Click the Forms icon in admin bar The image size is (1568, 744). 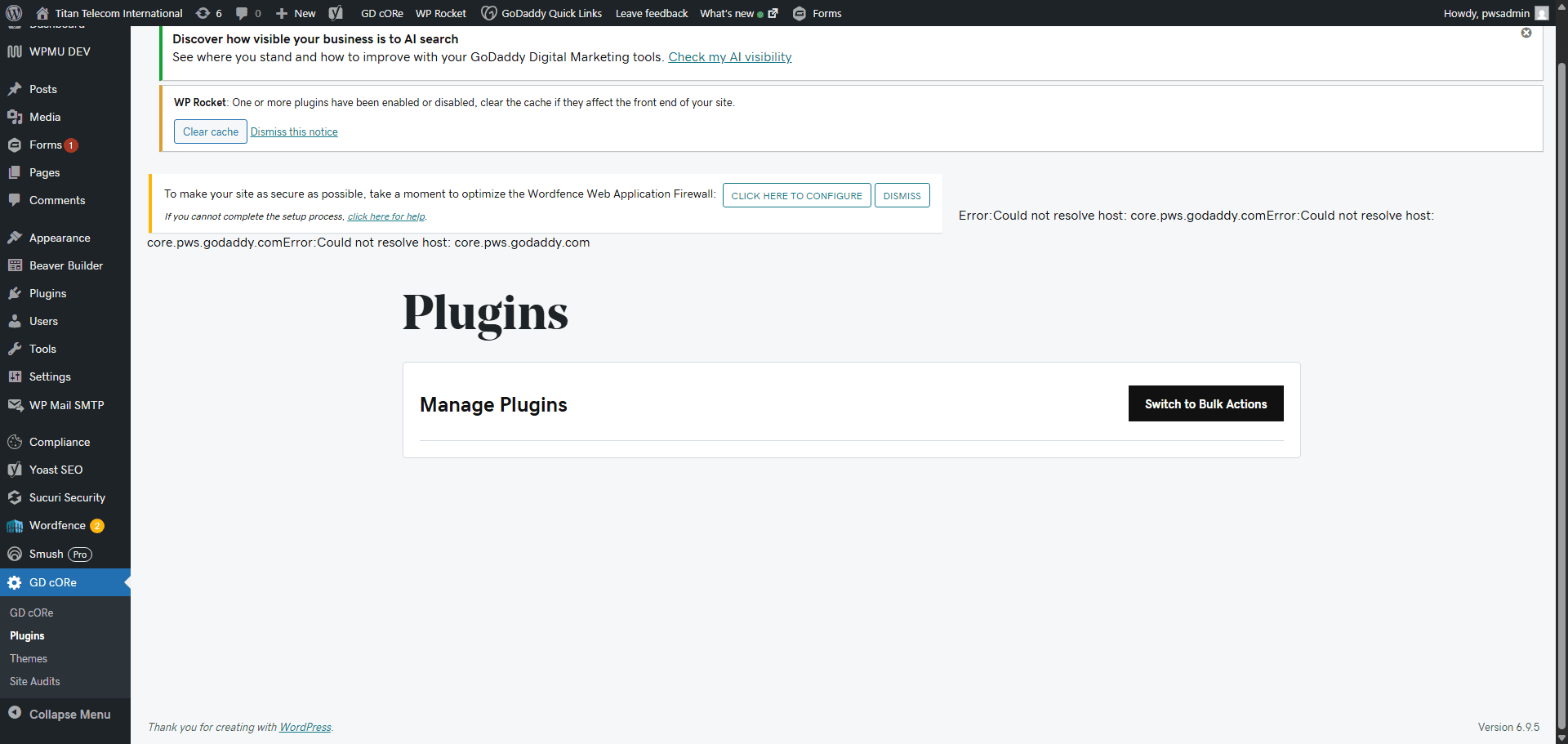click(x=800, y=13)
